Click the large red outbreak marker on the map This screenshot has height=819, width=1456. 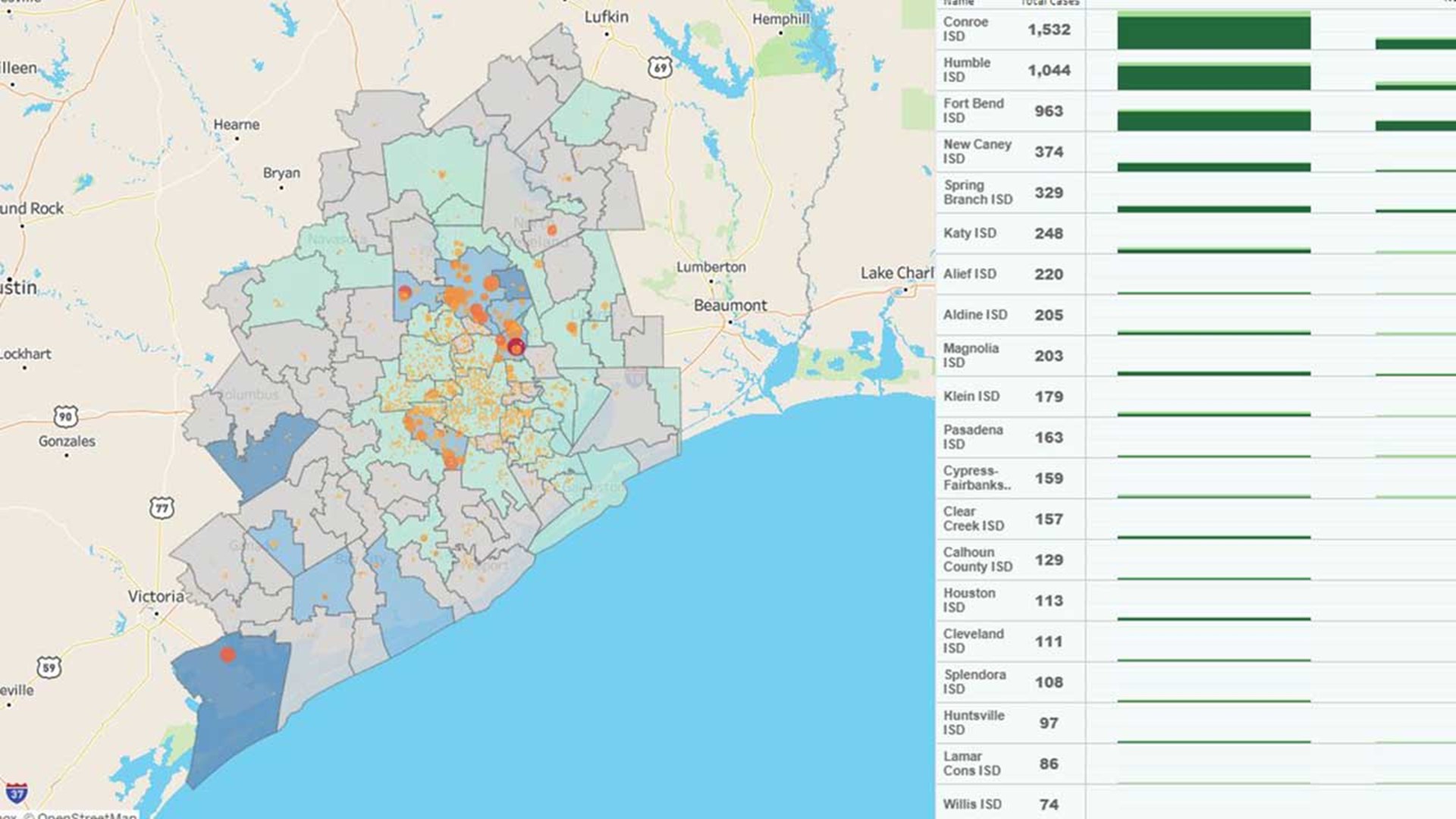[516, 348]
